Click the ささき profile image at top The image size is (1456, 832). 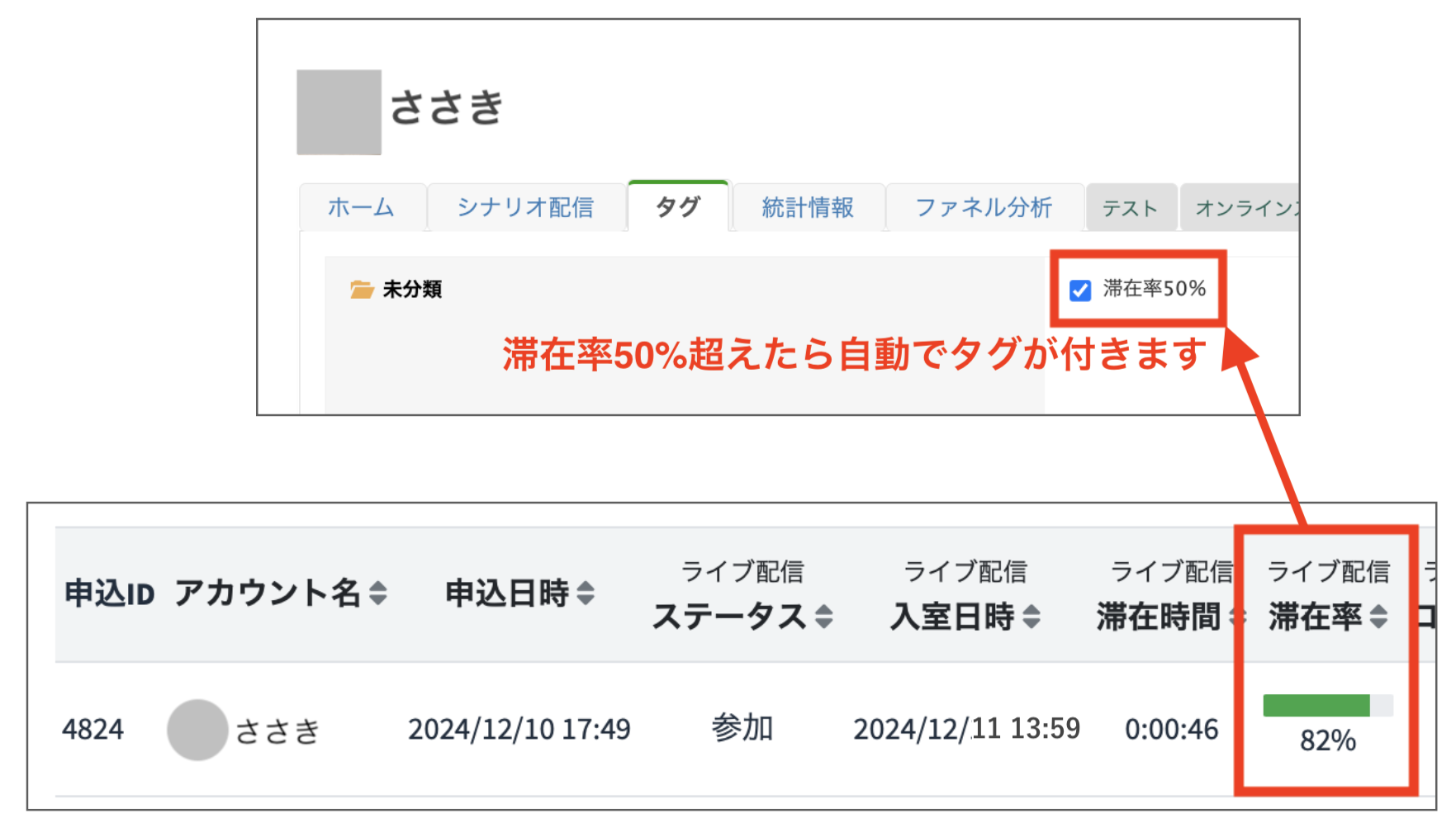(339, 112)
